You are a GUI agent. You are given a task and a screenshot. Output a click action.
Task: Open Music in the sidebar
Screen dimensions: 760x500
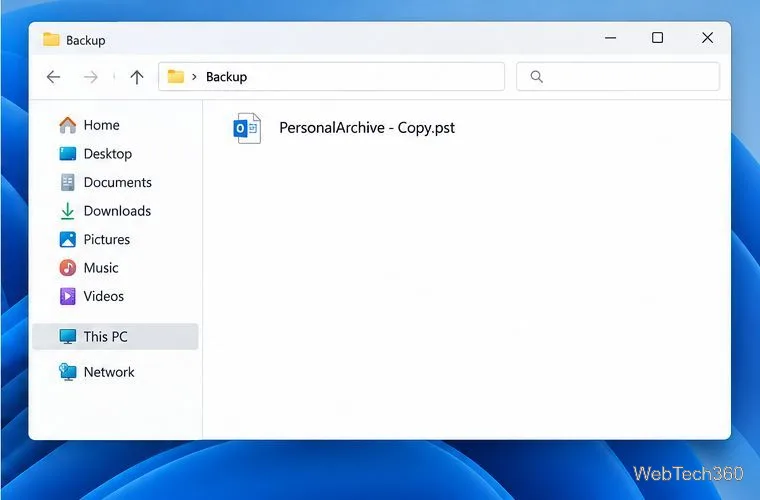coord(101,268)
